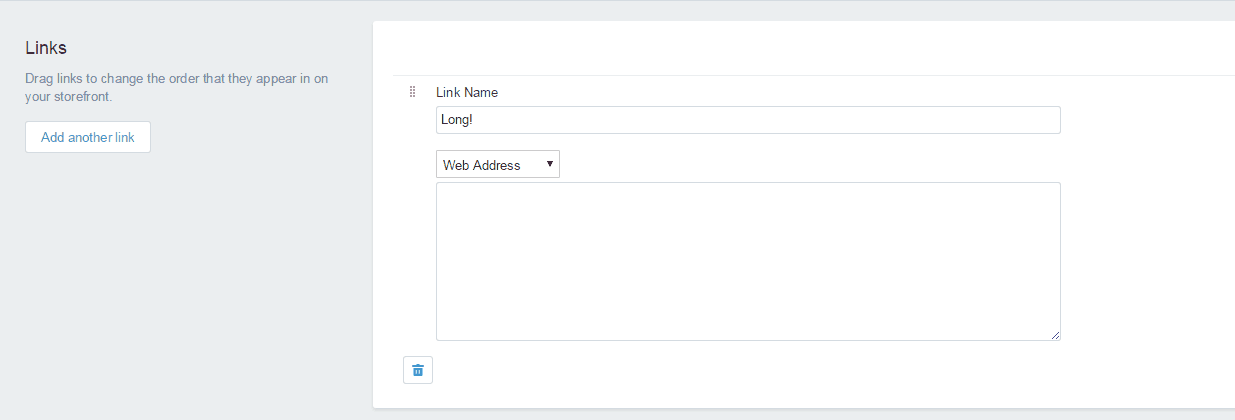Screen dimensions: 1235x420
Task: Place cursor on the "Long!" text
Action: tap(457, 120)
